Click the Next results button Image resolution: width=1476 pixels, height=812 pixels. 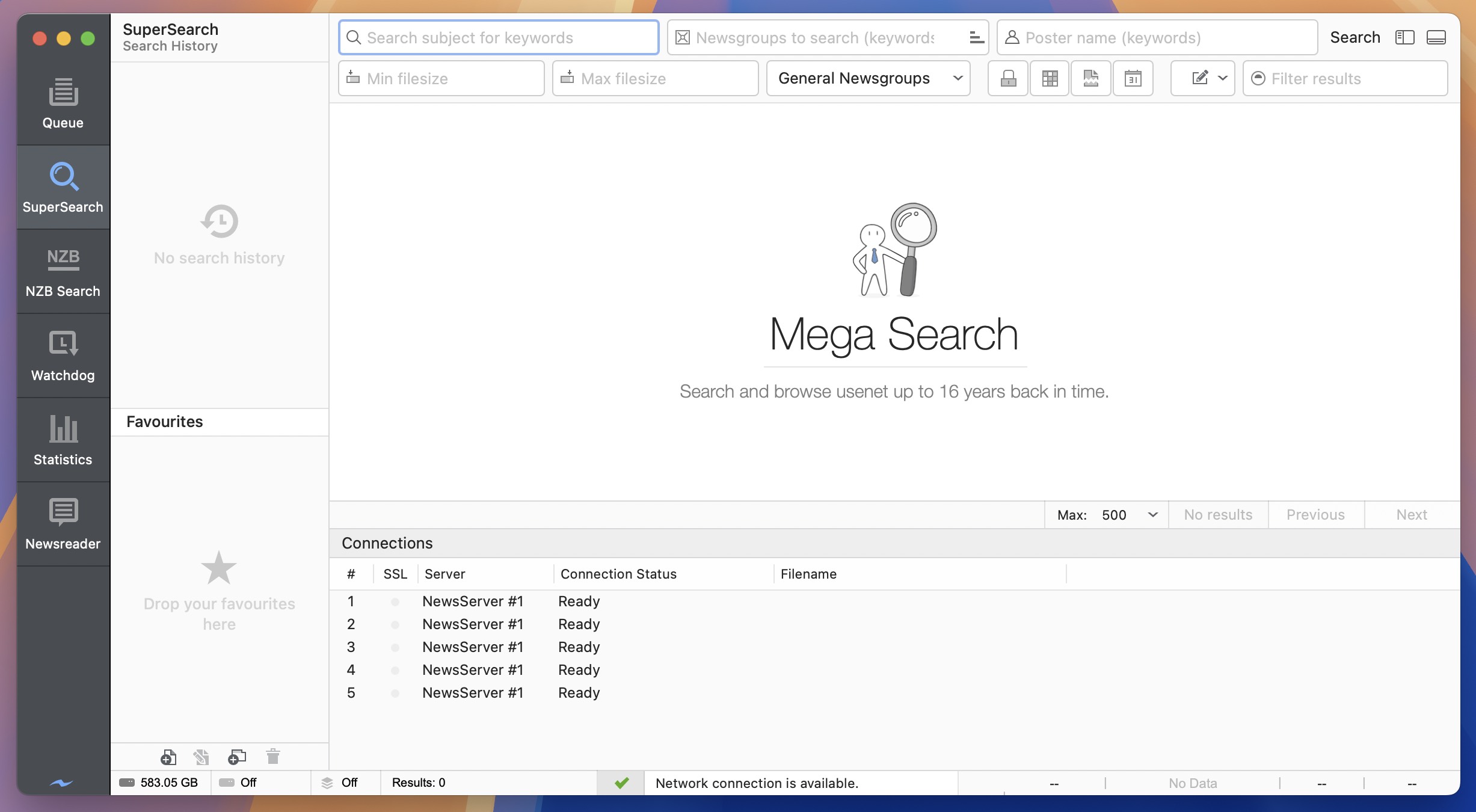pyautogui.click(x=1412, y=514)
